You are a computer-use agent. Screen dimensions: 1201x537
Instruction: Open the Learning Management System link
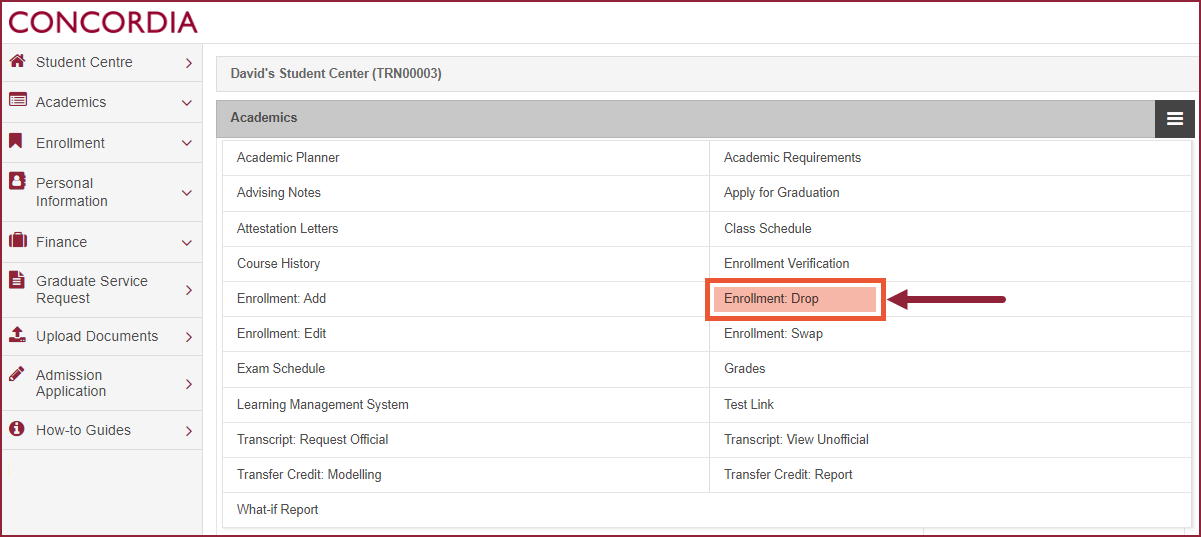pyautogui.click(x=323, y=404)
